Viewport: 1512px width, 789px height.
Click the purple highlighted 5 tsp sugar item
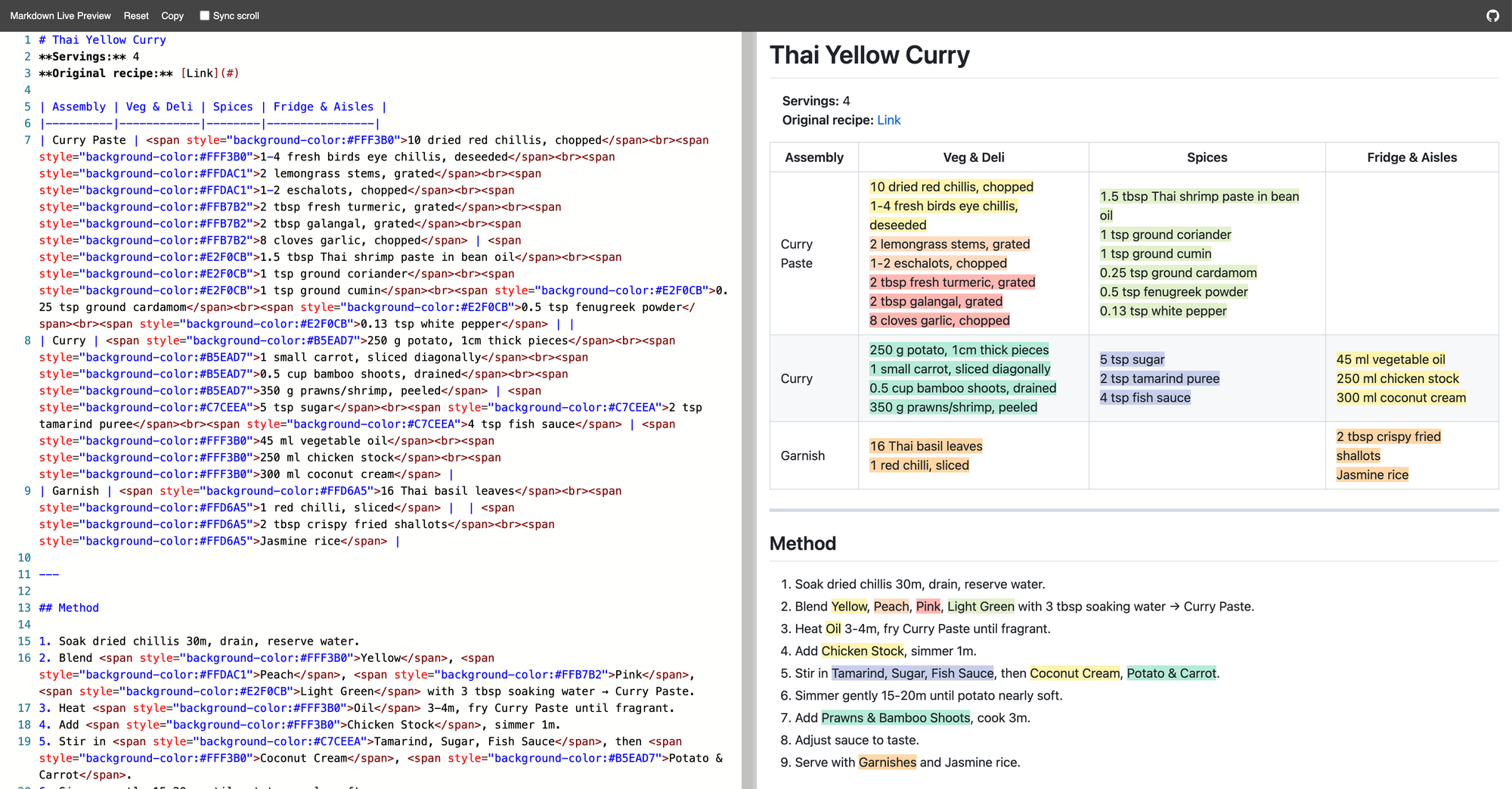1132,359
